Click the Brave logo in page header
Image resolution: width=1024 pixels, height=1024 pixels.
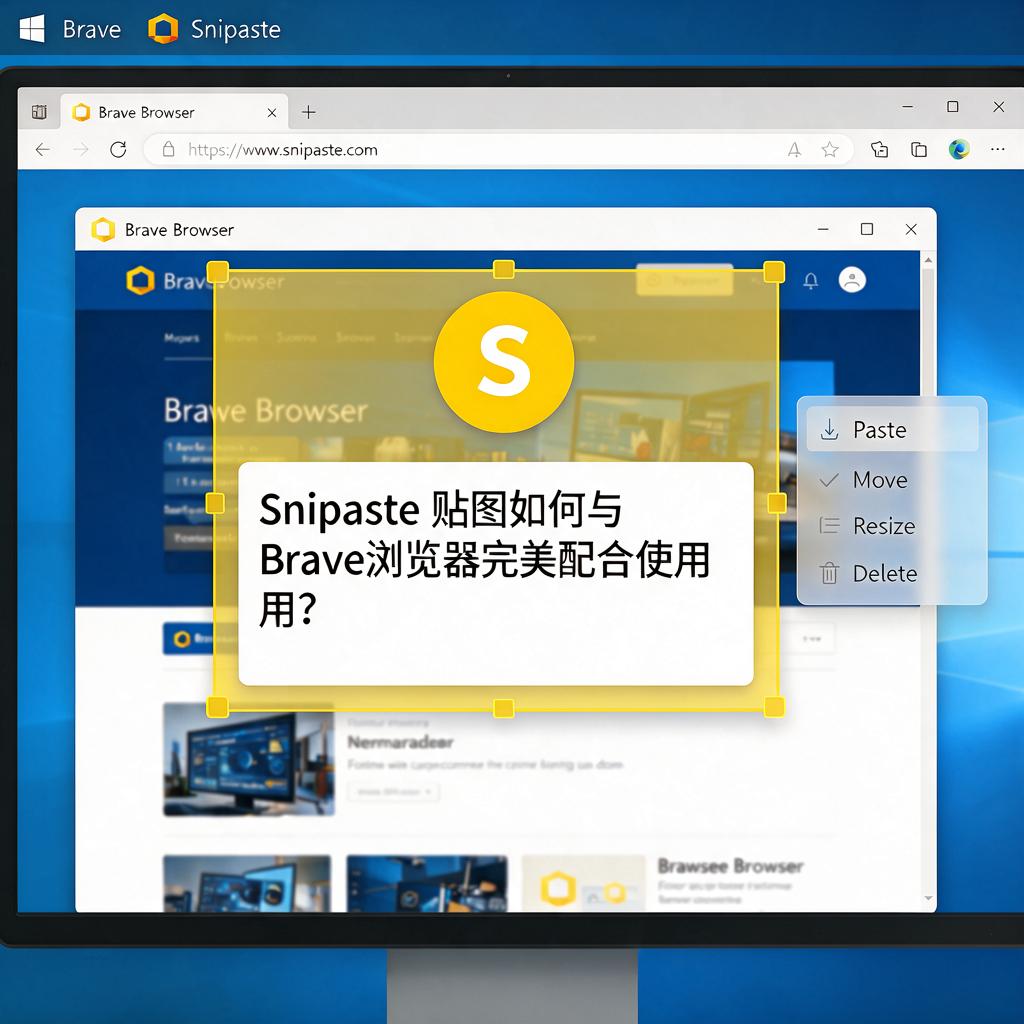click(140, 281)
